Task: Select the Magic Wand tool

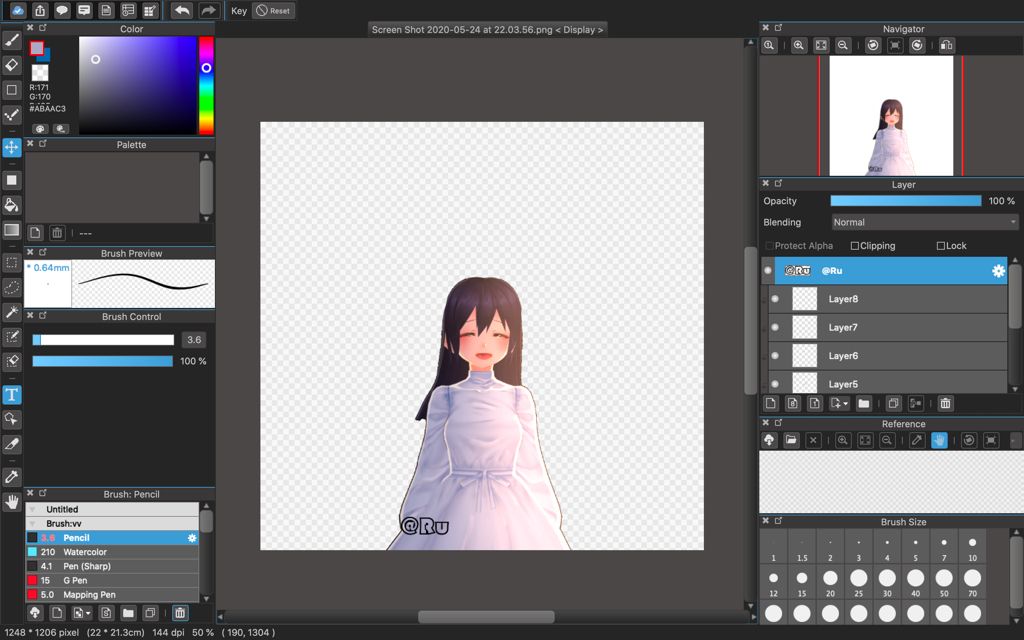Action: click(x=12, y=312)
